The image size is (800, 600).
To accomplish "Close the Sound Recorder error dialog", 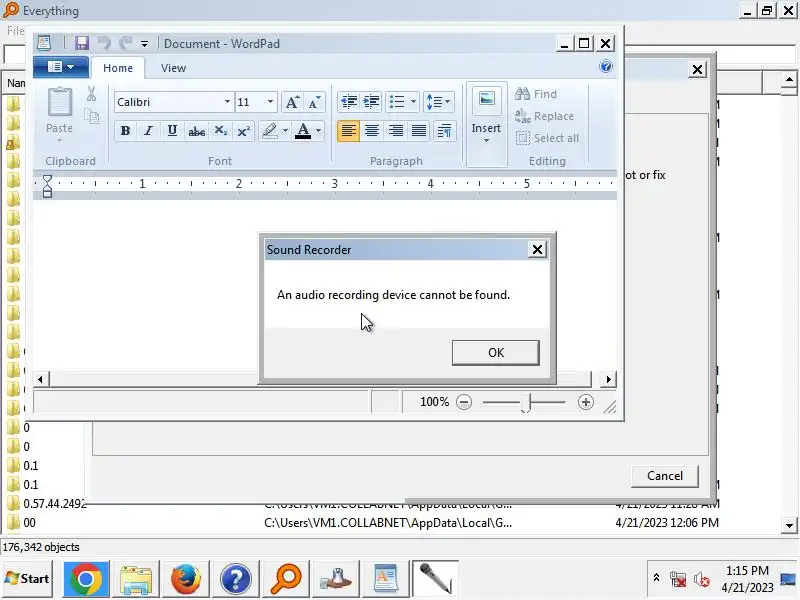I will (x=537, y=249).
